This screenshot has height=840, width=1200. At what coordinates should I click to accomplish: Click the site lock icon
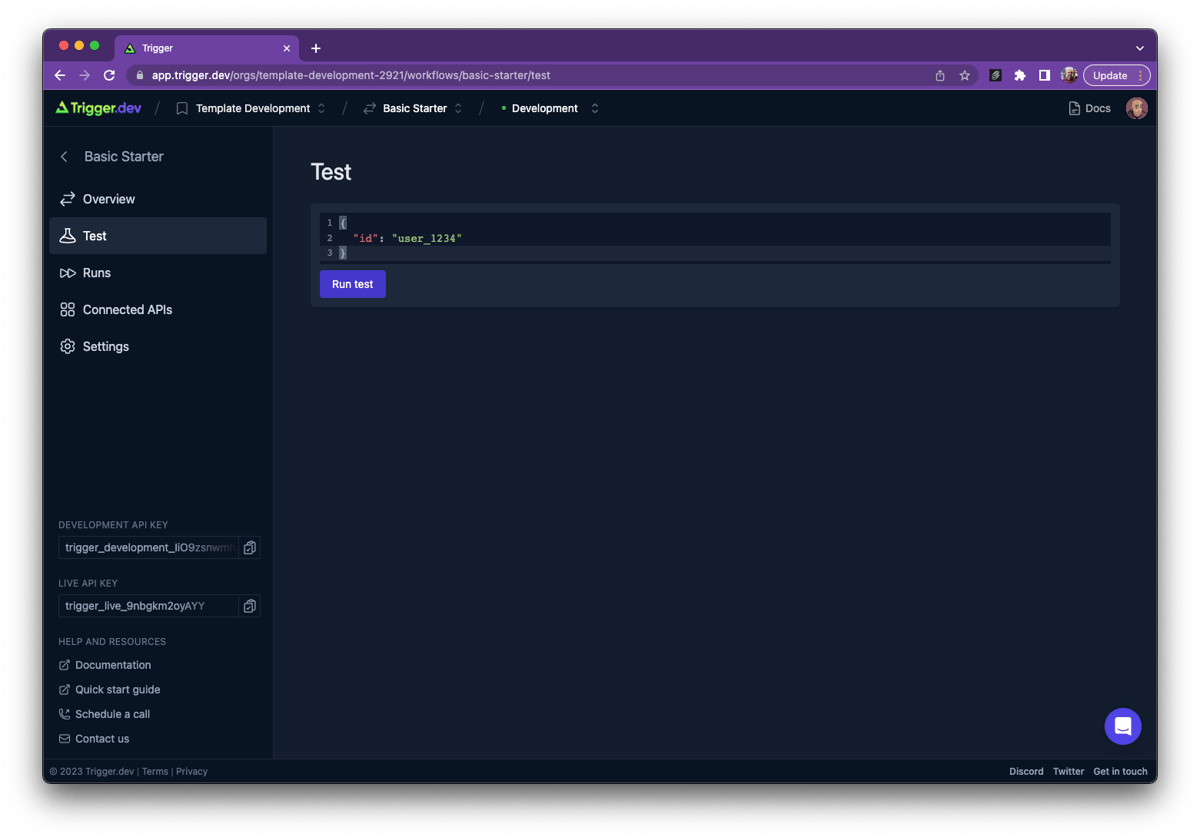[139, 75]
